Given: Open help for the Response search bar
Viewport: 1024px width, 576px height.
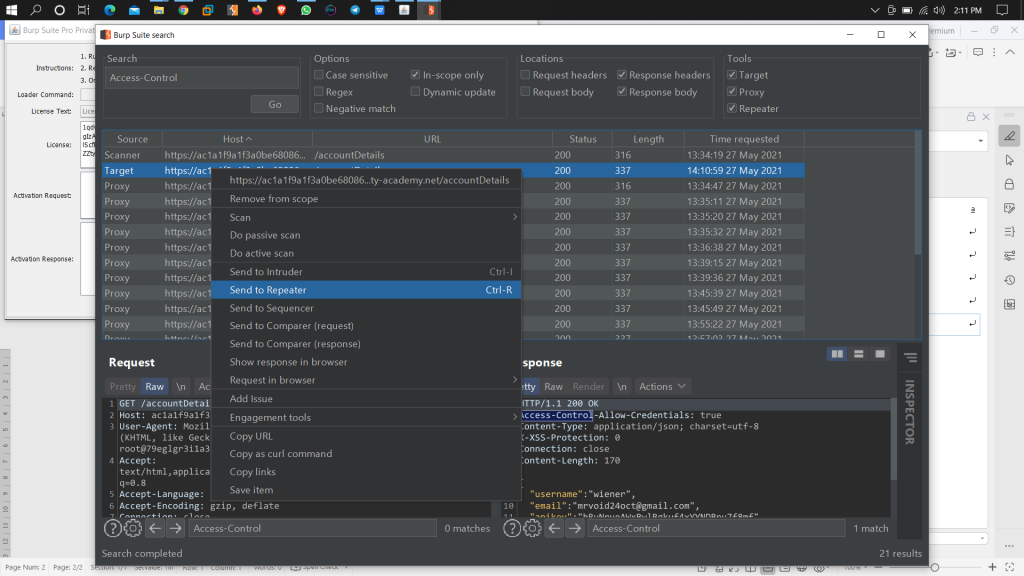Looking at the screenshot, I should pos(511,528).
